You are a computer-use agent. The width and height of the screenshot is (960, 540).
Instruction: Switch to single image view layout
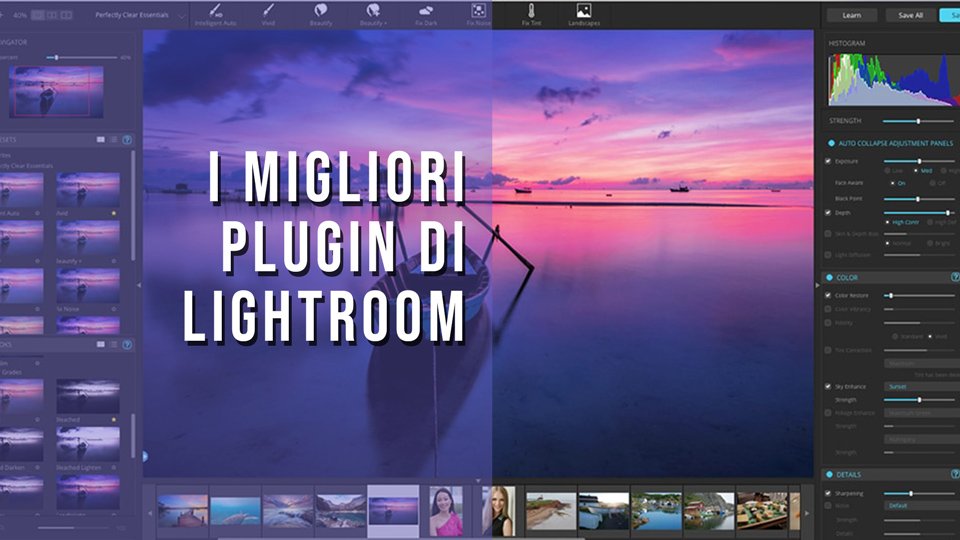pyautogui.click(x=38, y=15)
